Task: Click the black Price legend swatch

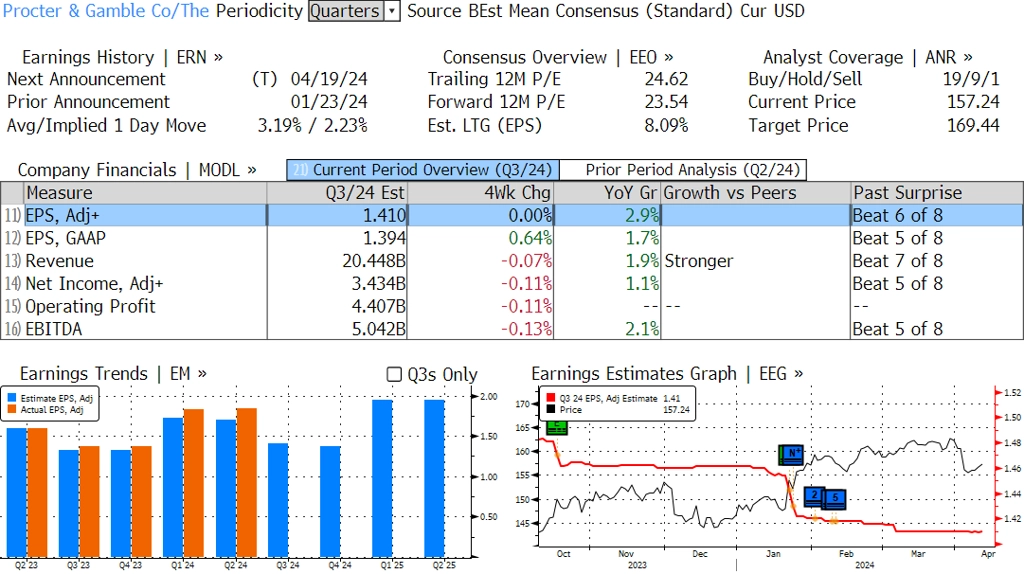Action: pyautogui.click(x=551, y=409)
